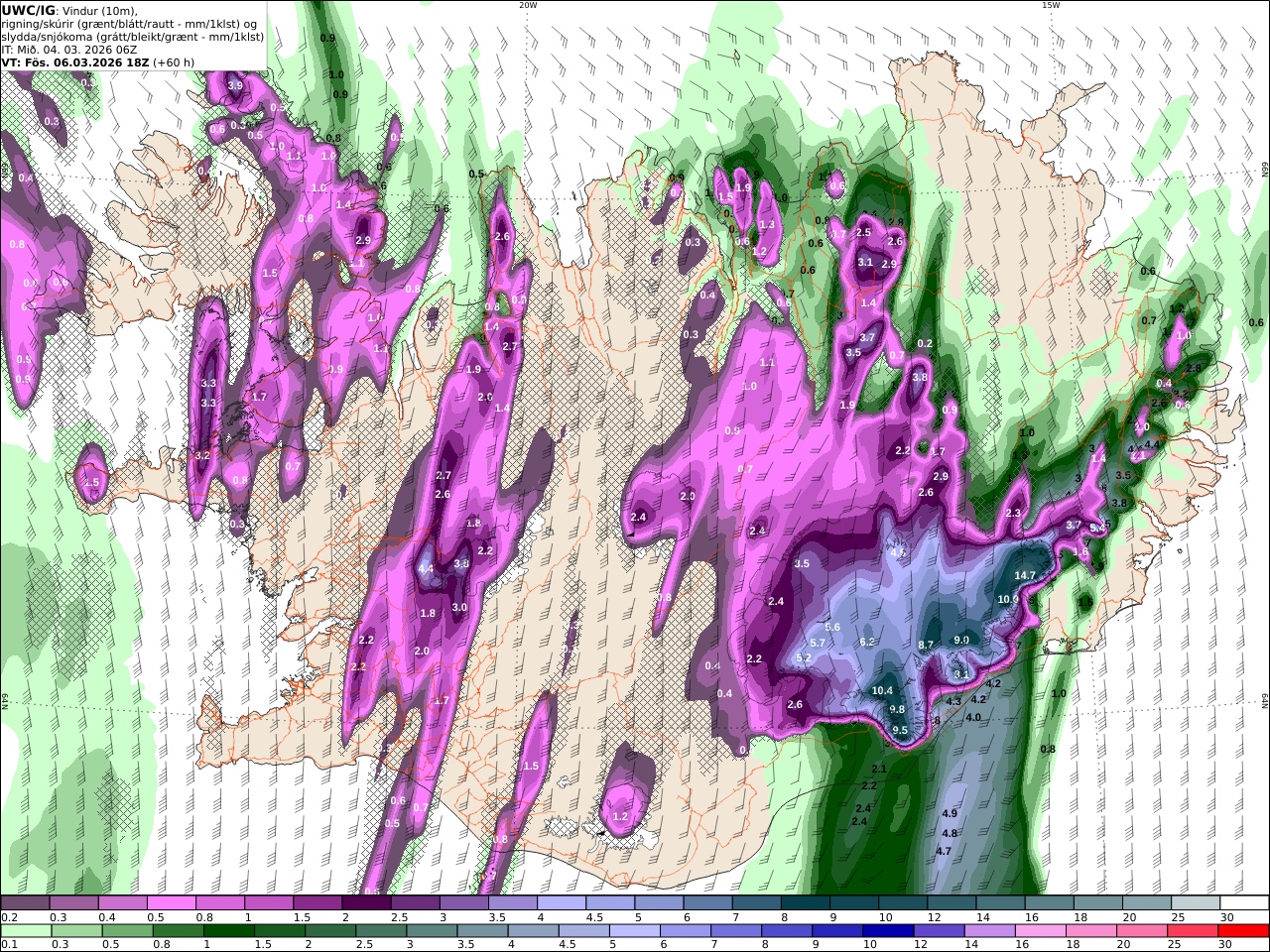Select the 0.2 dusky purple swatch in upper legend
This screenshot has height=952, width=1270.
coord(25,902)
